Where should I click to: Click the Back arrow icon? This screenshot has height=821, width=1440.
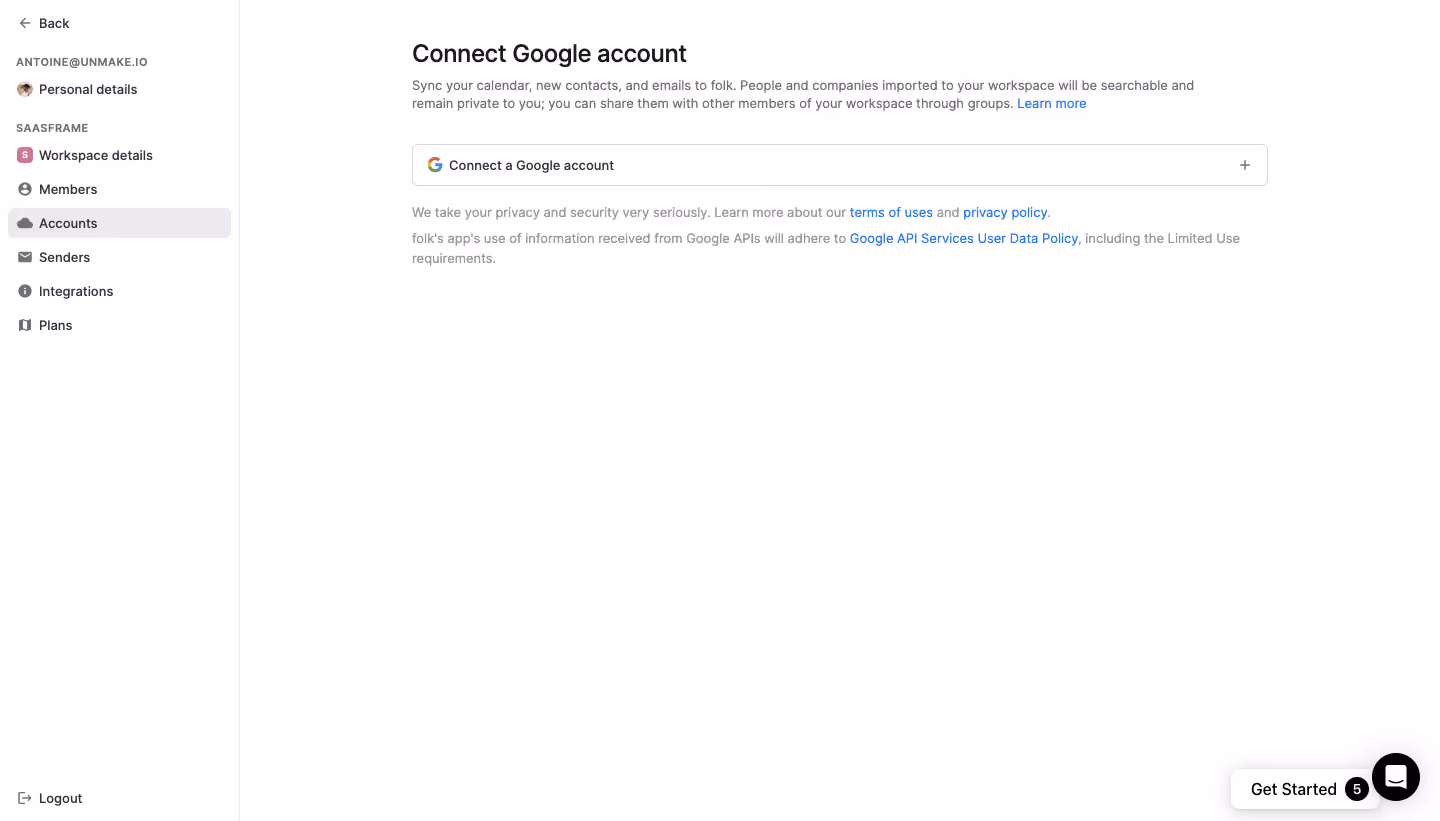click(x=25, y=23)
